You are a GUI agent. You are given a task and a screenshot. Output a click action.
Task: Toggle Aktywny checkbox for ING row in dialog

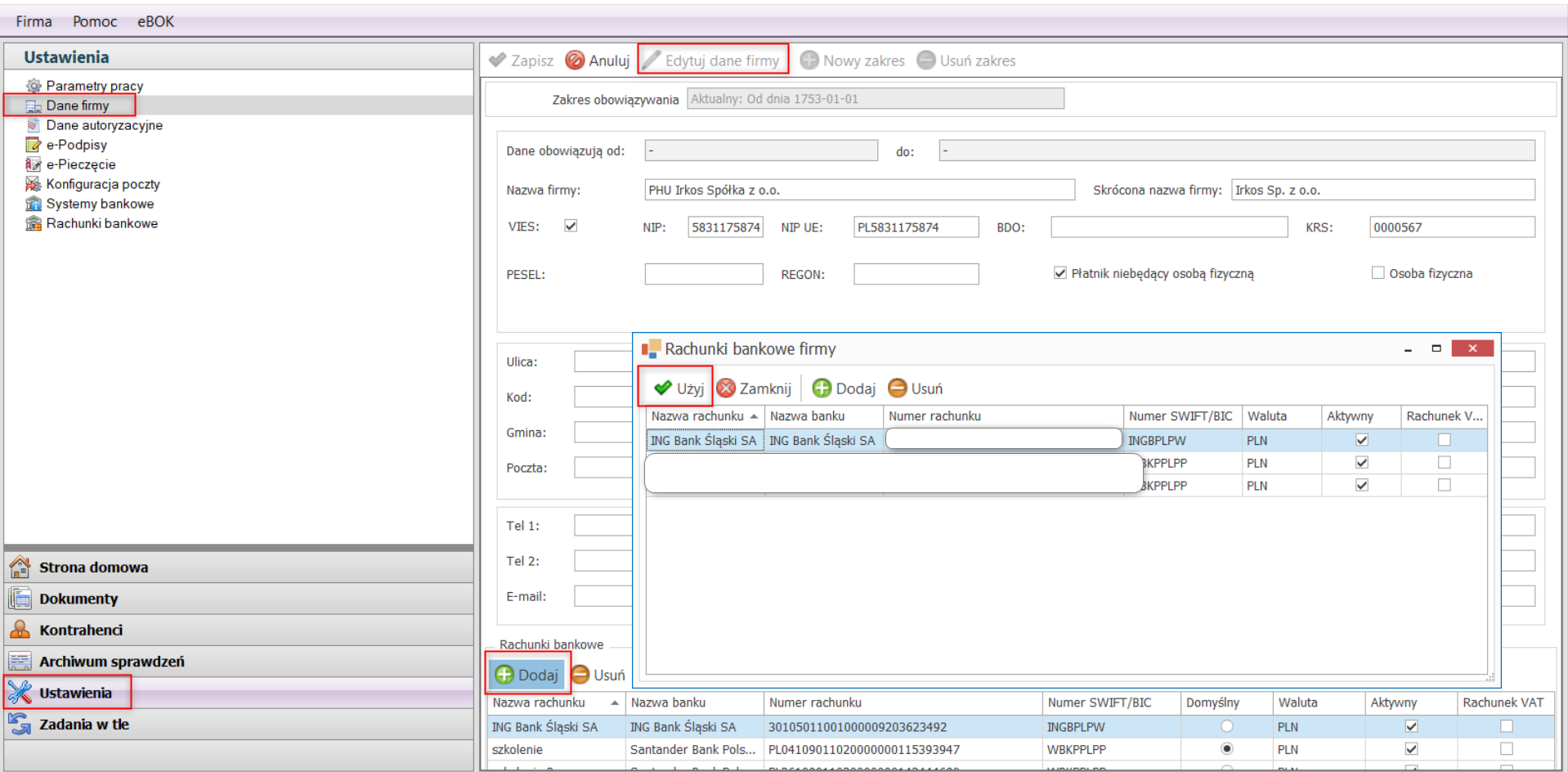pyautogui.click(x=1361, y=440)
